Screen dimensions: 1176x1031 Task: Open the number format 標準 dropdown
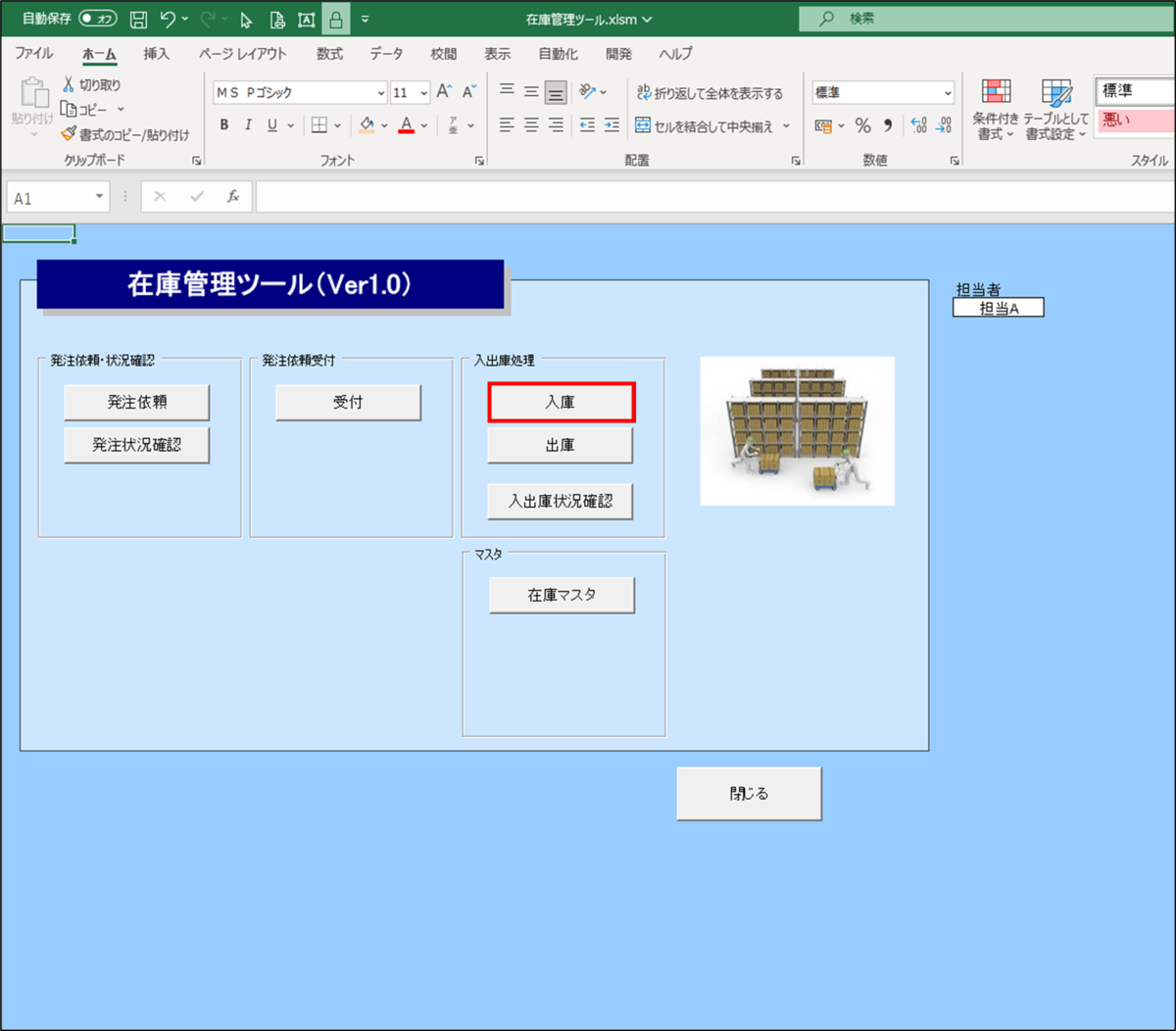[x=948, y=93]
